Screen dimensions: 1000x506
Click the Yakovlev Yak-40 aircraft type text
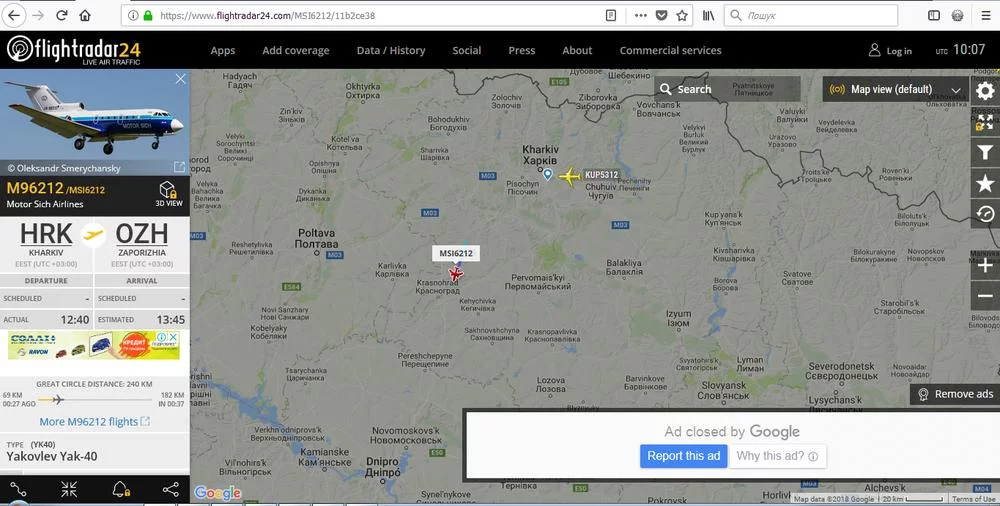point(52,456)
